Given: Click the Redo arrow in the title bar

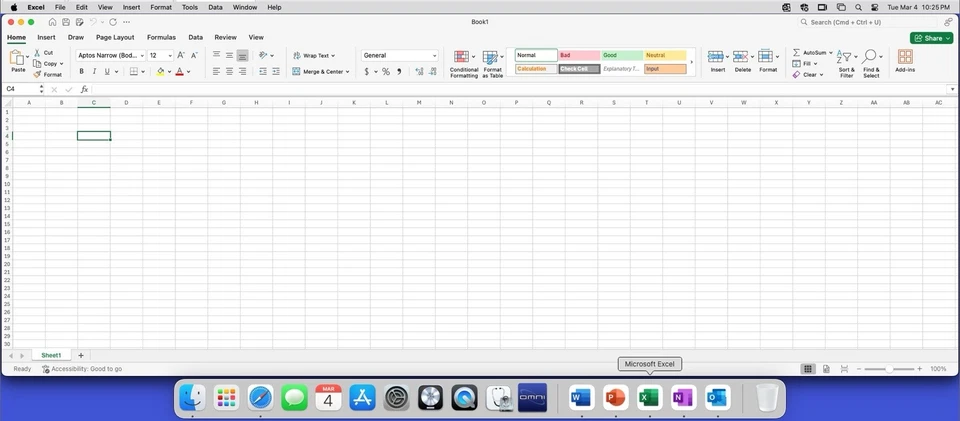Looking at the screenshot, I should click(113, 22).
